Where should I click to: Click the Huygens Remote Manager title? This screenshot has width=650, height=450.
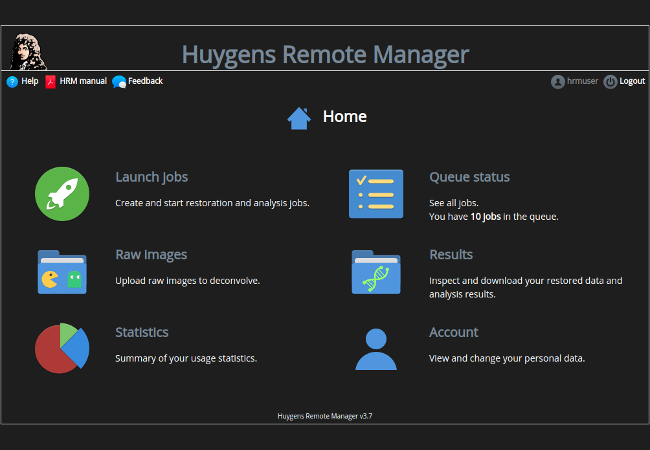(325, 54)
